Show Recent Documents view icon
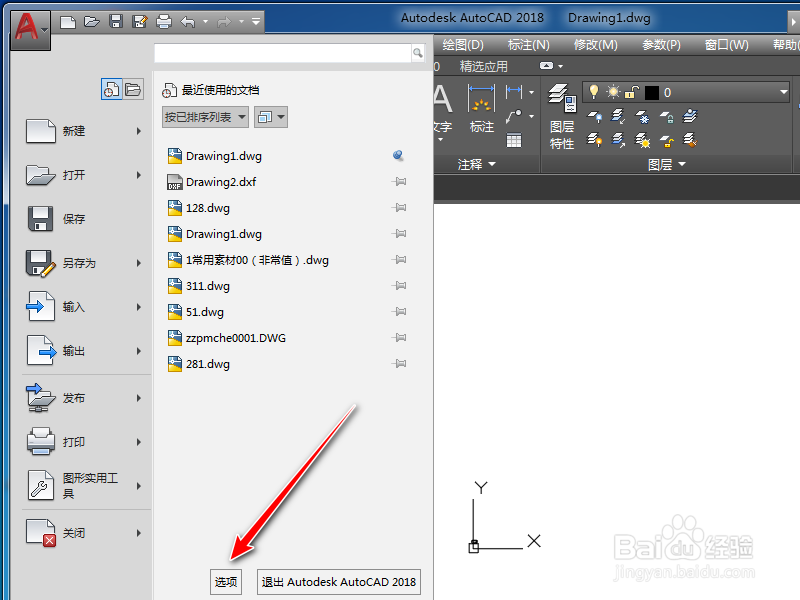The width and height of the screenshot is (800, 600). (x=111, y=90)
